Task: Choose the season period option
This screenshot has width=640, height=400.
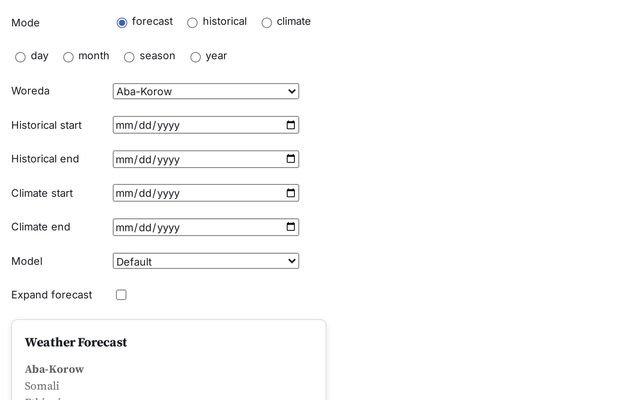Action: click(129, 57)
